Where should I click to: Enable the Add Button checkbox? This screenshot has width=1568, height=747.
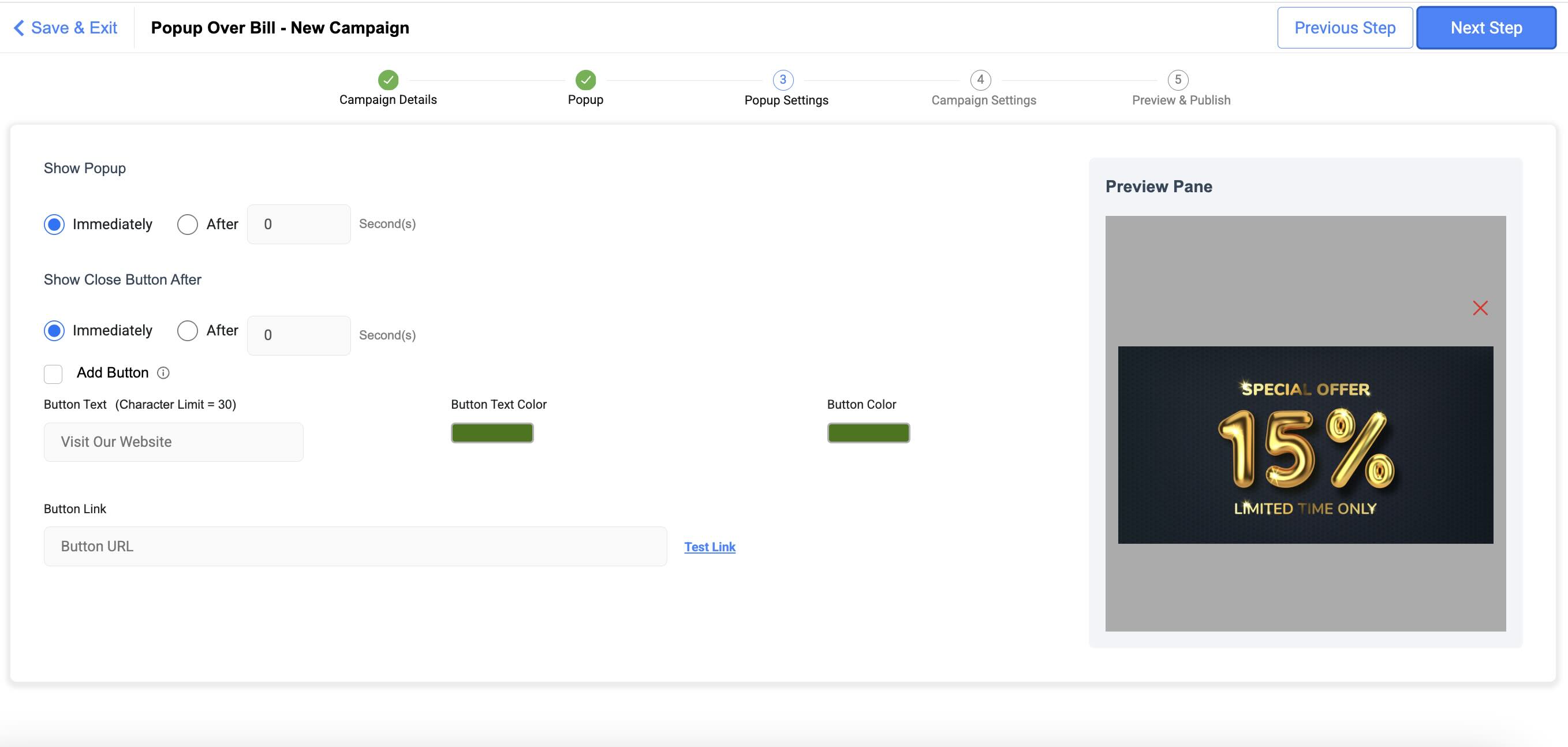[53, 374]
